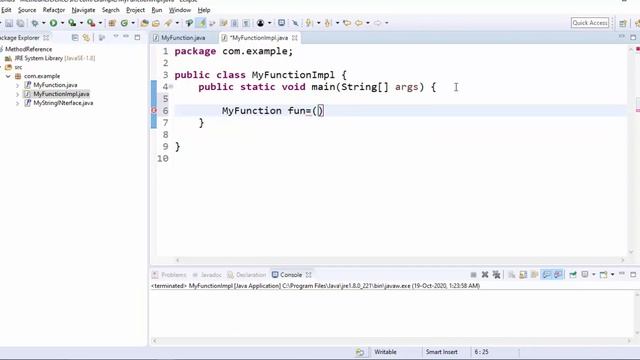This screenshot has height=360, width=640.
Task: Click the Console tab
Action: [x=291, y=275]
